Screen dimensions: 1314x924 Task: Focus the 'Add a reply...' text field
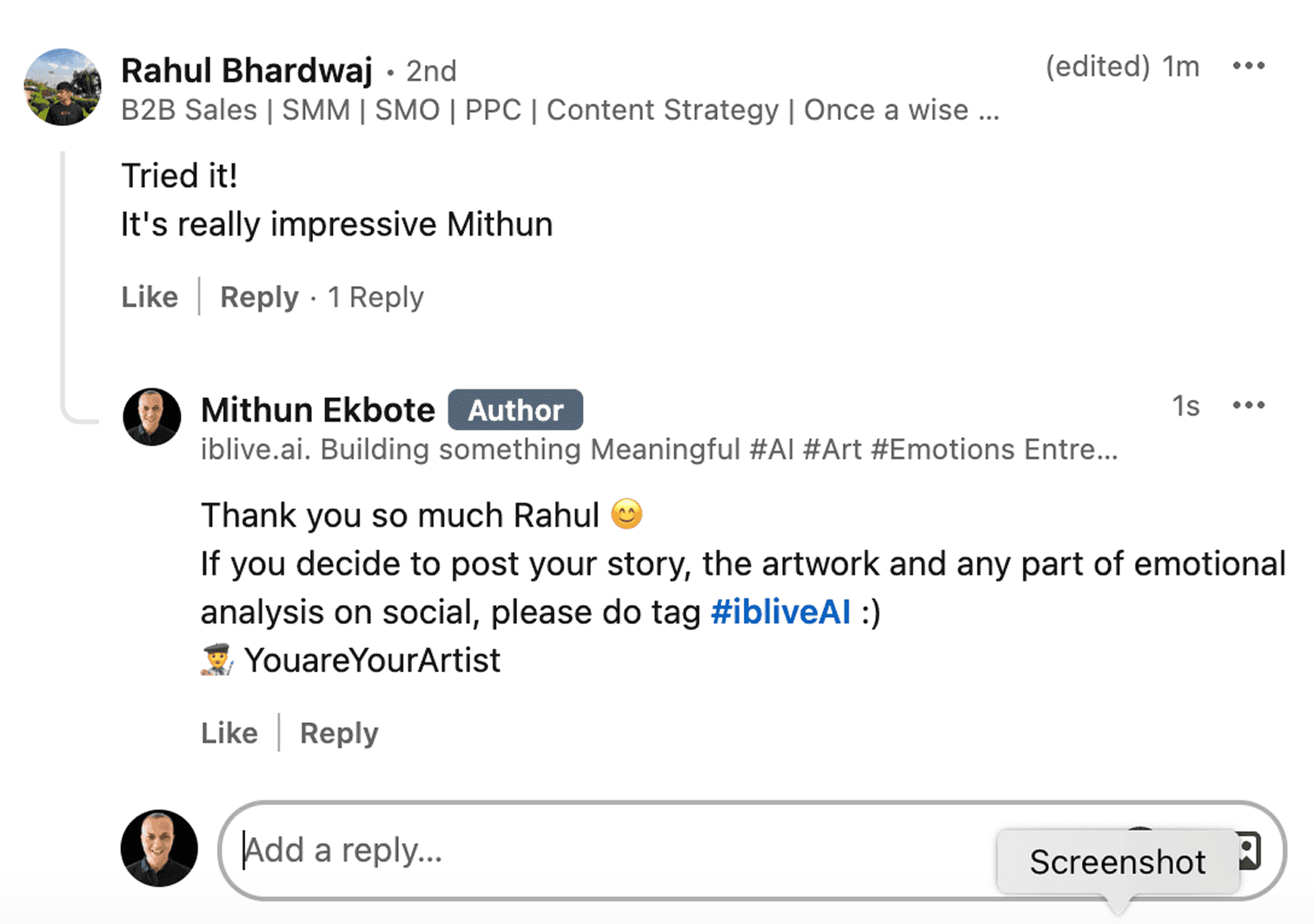tap(608, 850)
